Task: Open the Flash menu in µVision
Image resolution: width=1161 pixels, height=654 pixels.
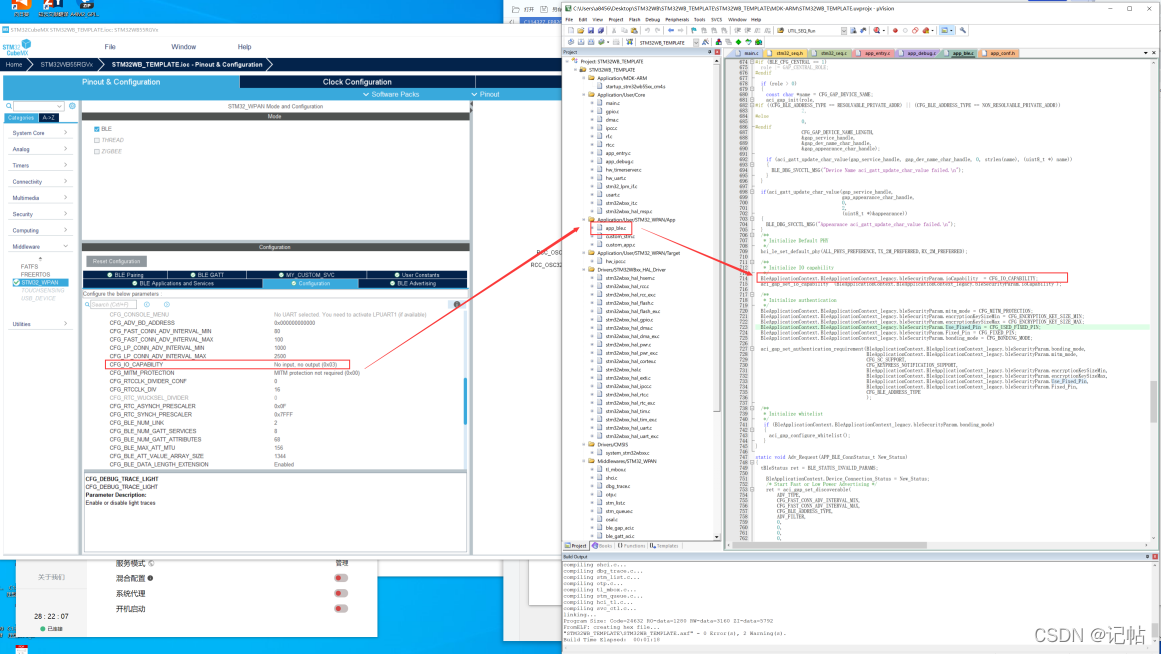Action: point(634,19)
